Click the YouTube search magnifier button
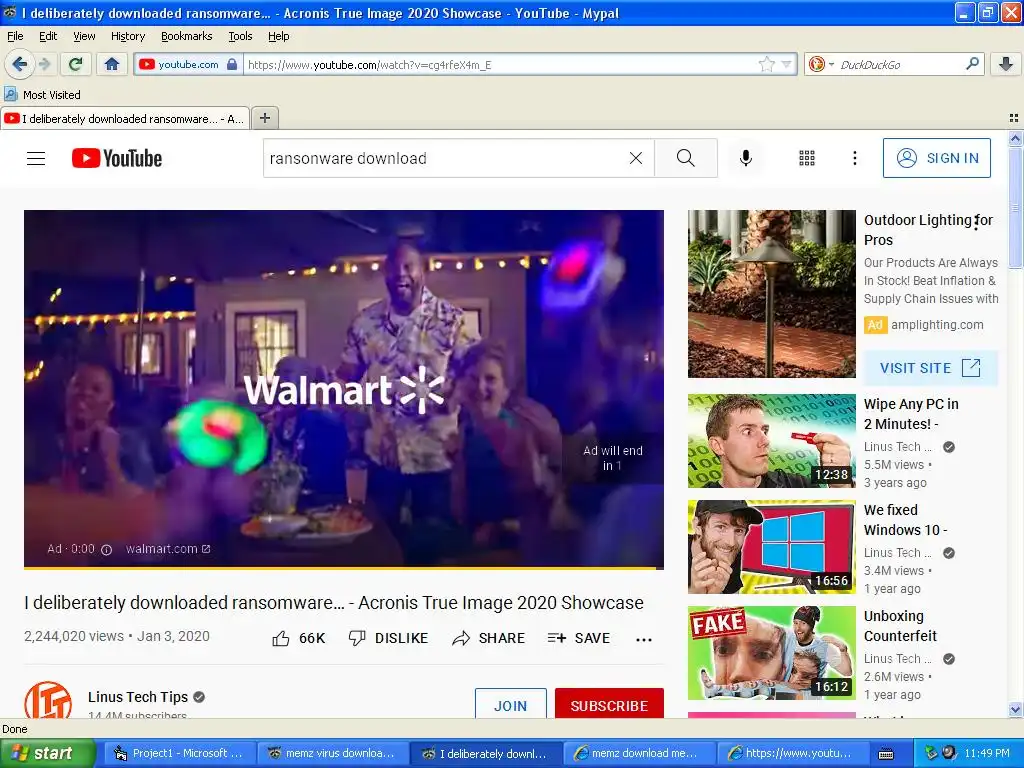This screenshot has height=768, width=1024. (x=686, y=158)
